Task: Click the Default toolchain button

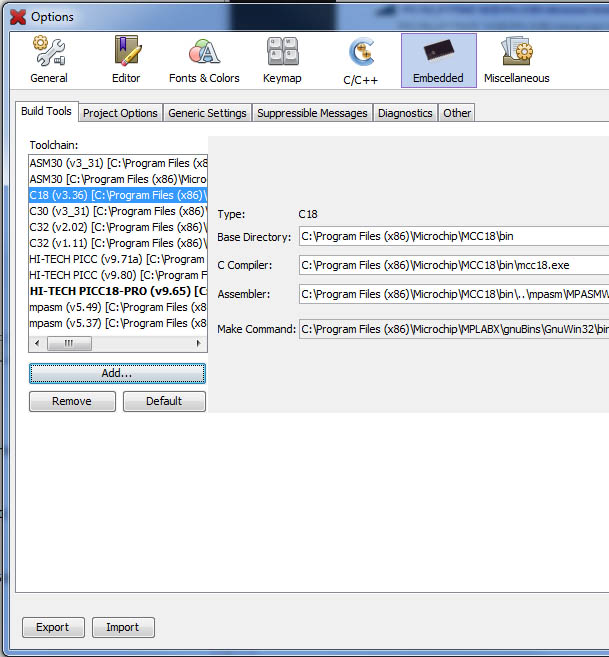Action: 164,401
